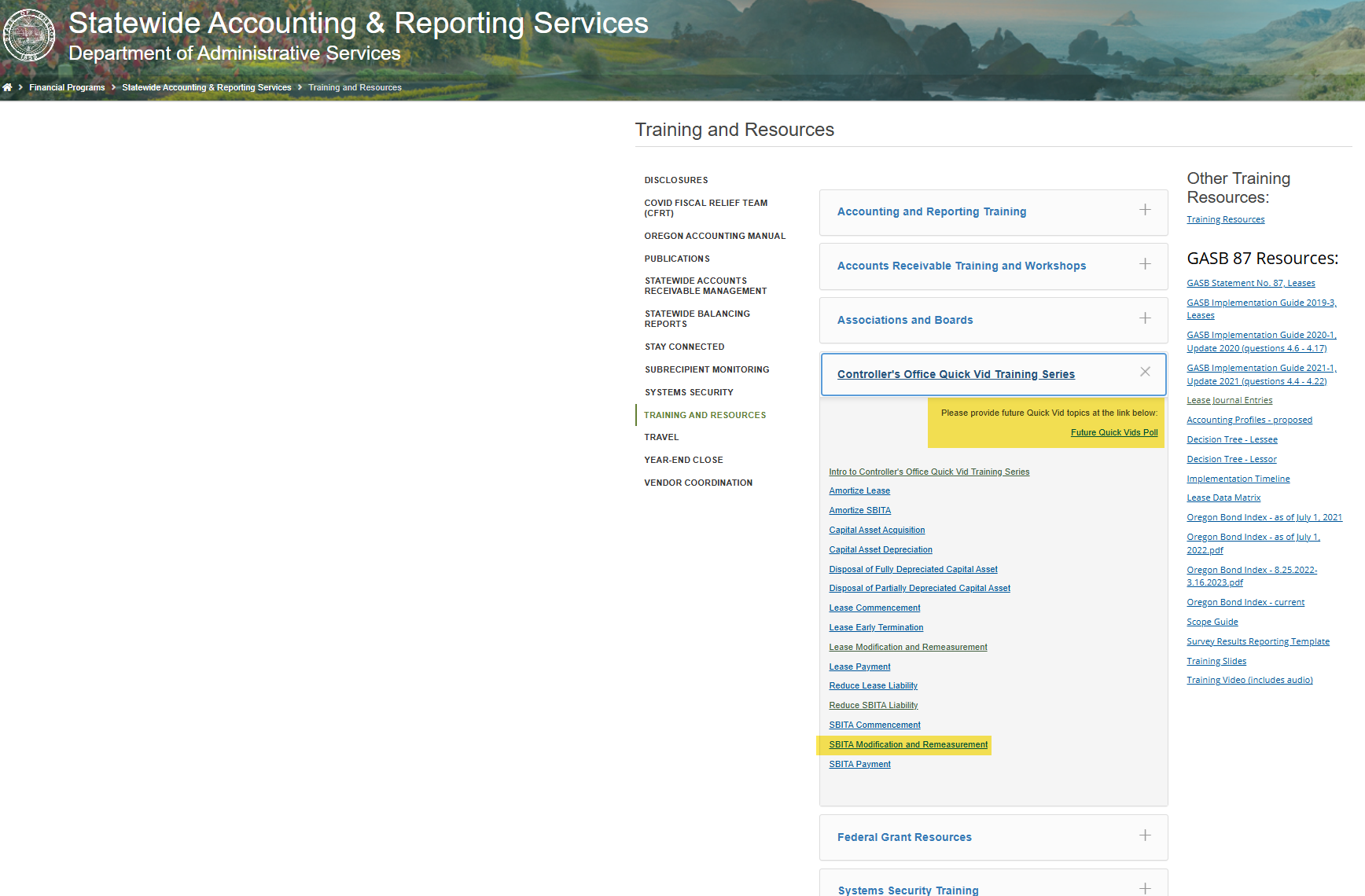The image size is (1365, 896).
Task: Open the Lease Early Termination link
Action: click(876, 627)
